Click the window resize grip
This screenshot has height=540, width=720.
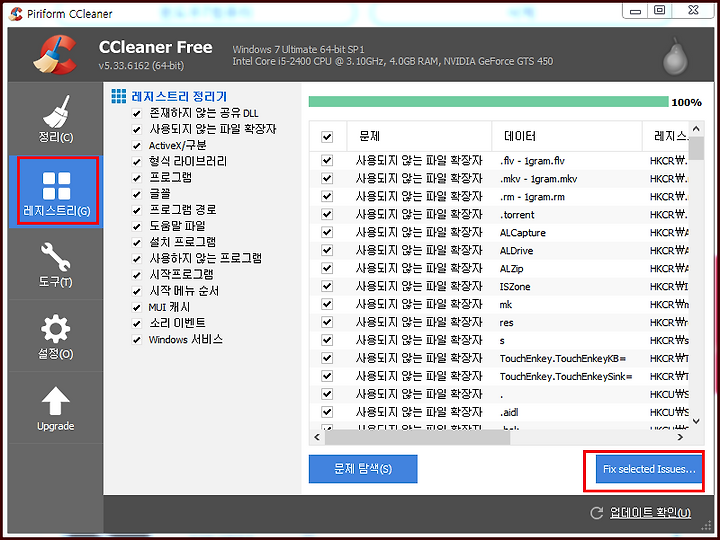705,526
